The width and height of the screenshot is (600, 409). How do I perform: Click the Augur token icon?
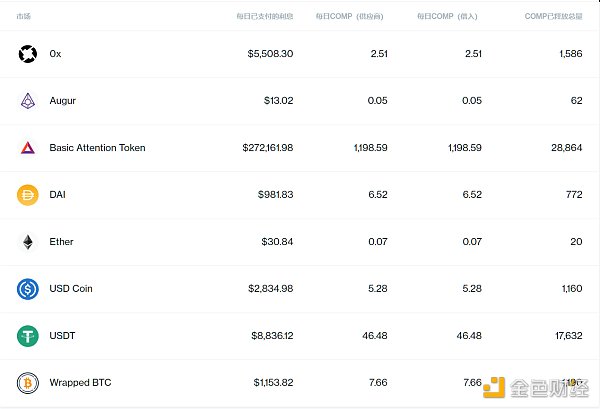27,101
